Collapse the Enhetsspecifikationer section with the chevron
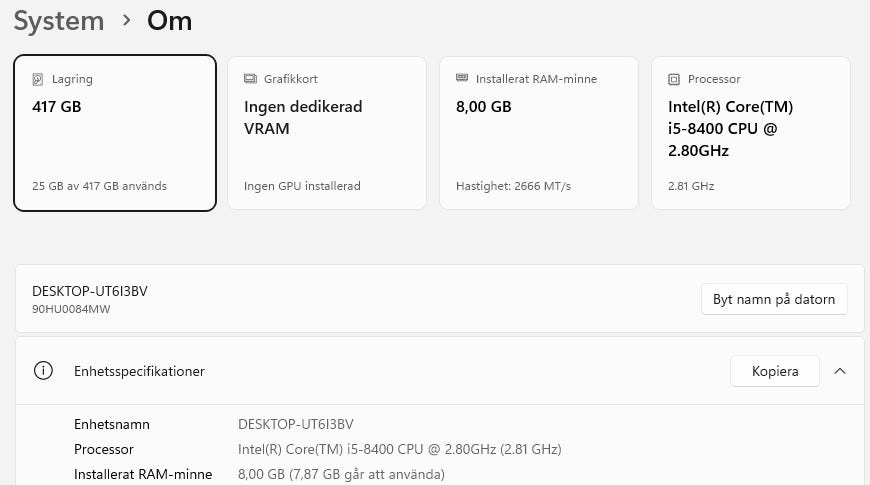The width and height of the screenshot is (870, 485). (x=840, y=371)
